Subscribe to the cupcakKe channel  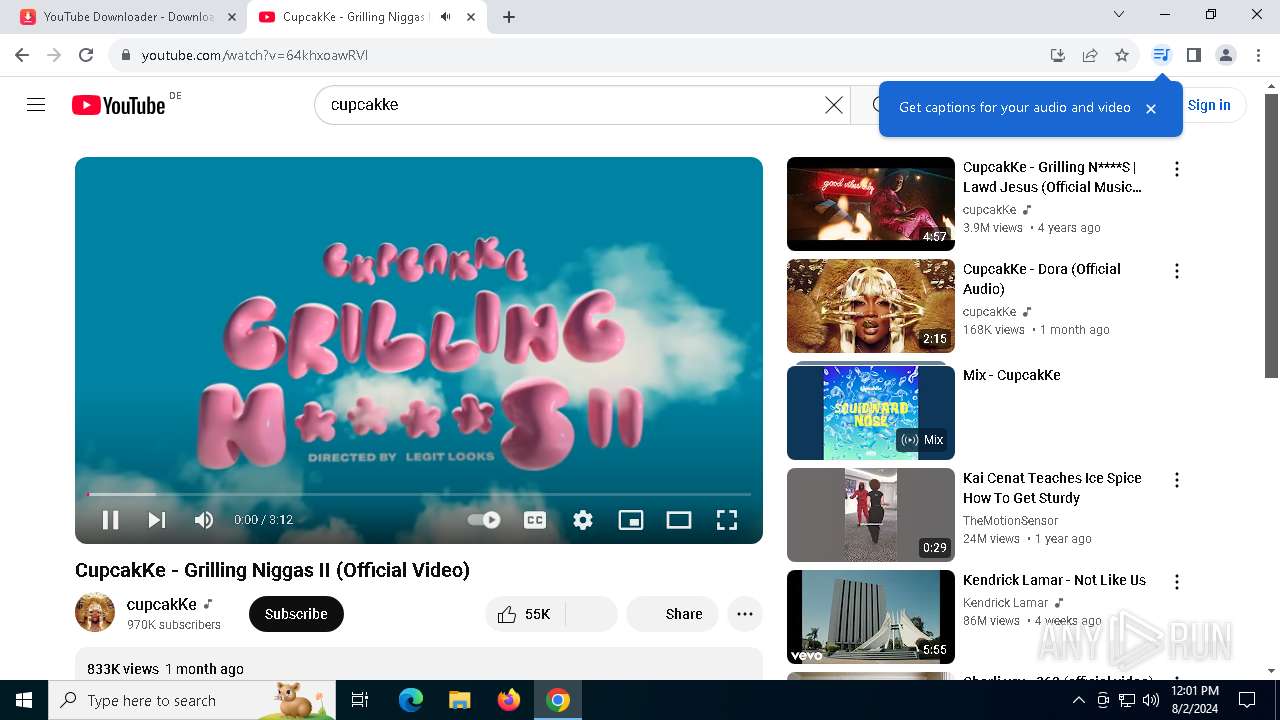(x=296, y=614)
